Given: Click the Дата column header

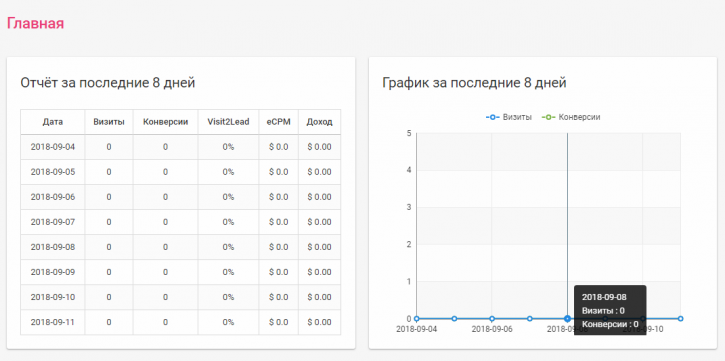Looking at the screenshot, I should 53,122.
